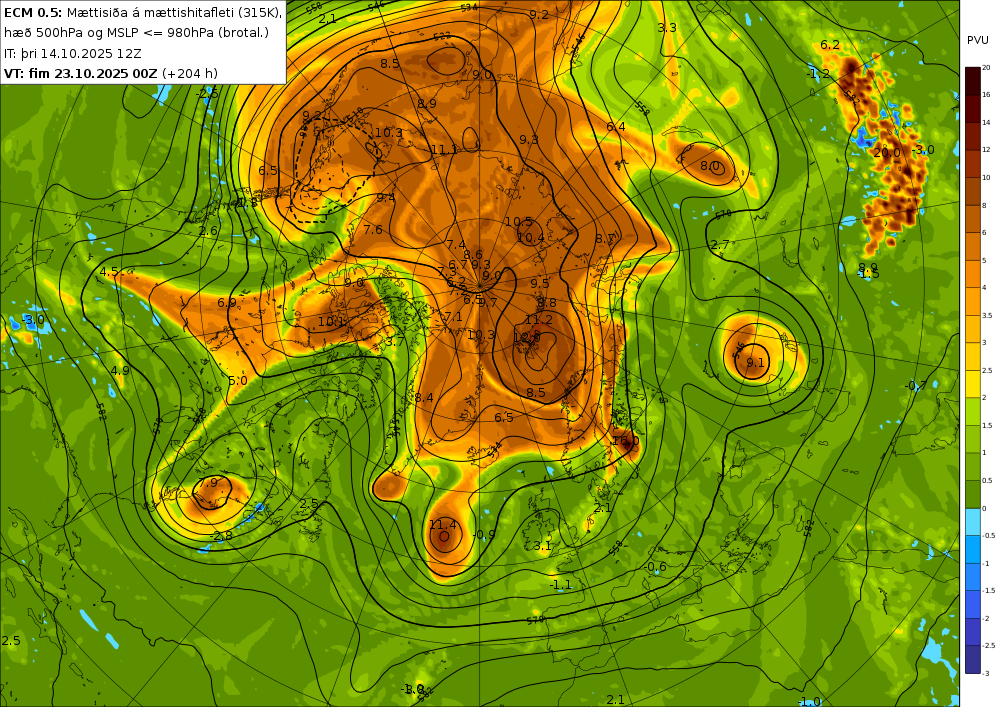
Task: Click the yellow legend segment between 2 and 2.5
Action: 973,384
